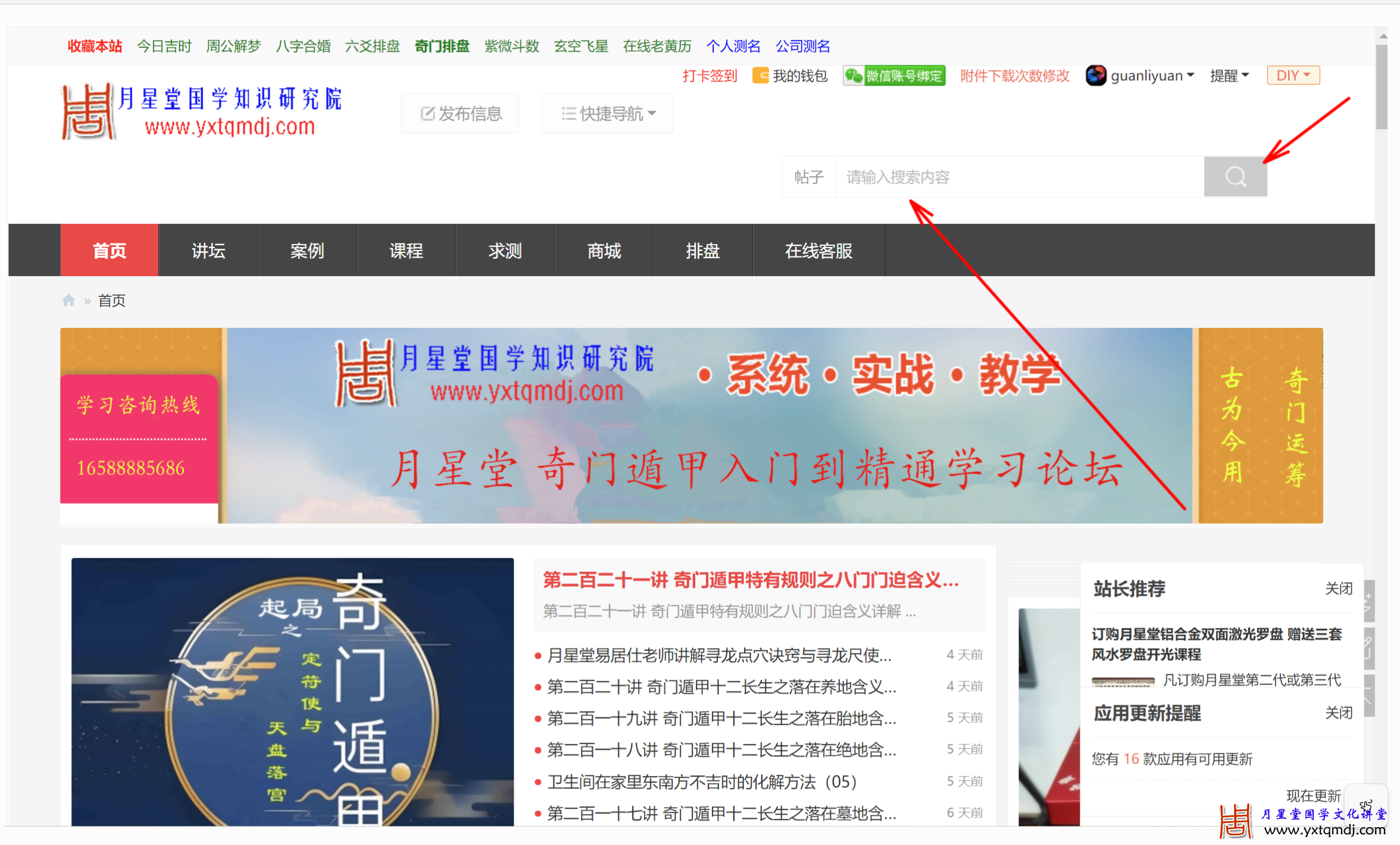Open the 个人测名 link
The image size is (1400, 845).
pyautogui.click(x=733, y=46)
